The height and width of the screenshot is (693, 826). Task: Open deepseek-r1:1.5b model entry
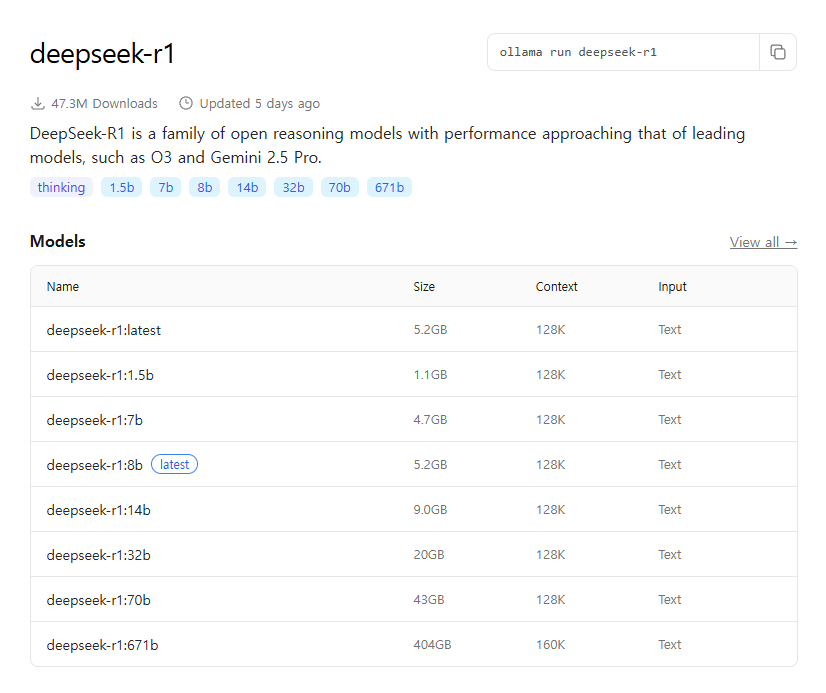tap(100, 375)
